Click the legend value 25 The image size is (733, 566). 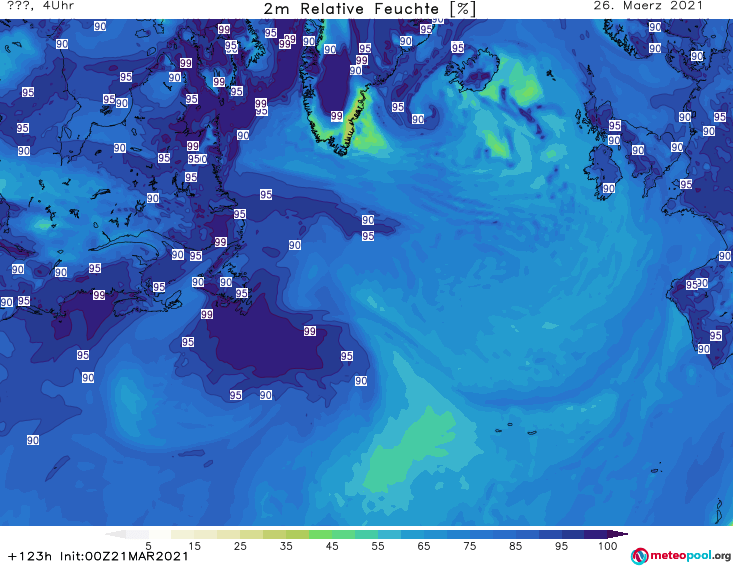(240, 546)
